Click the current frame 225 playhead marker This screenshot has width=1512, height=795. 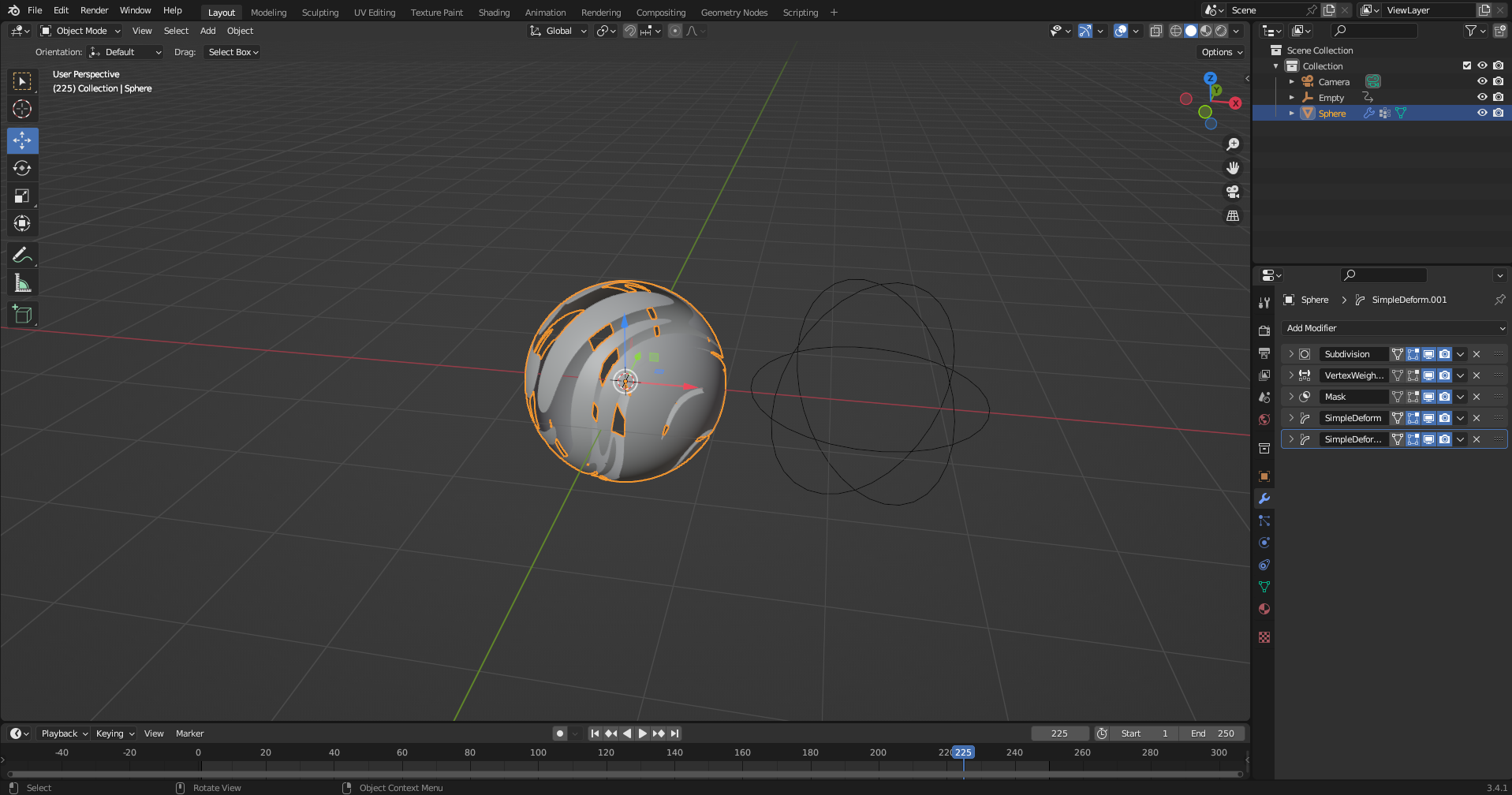pyautogui.click(x=963, y=752)
